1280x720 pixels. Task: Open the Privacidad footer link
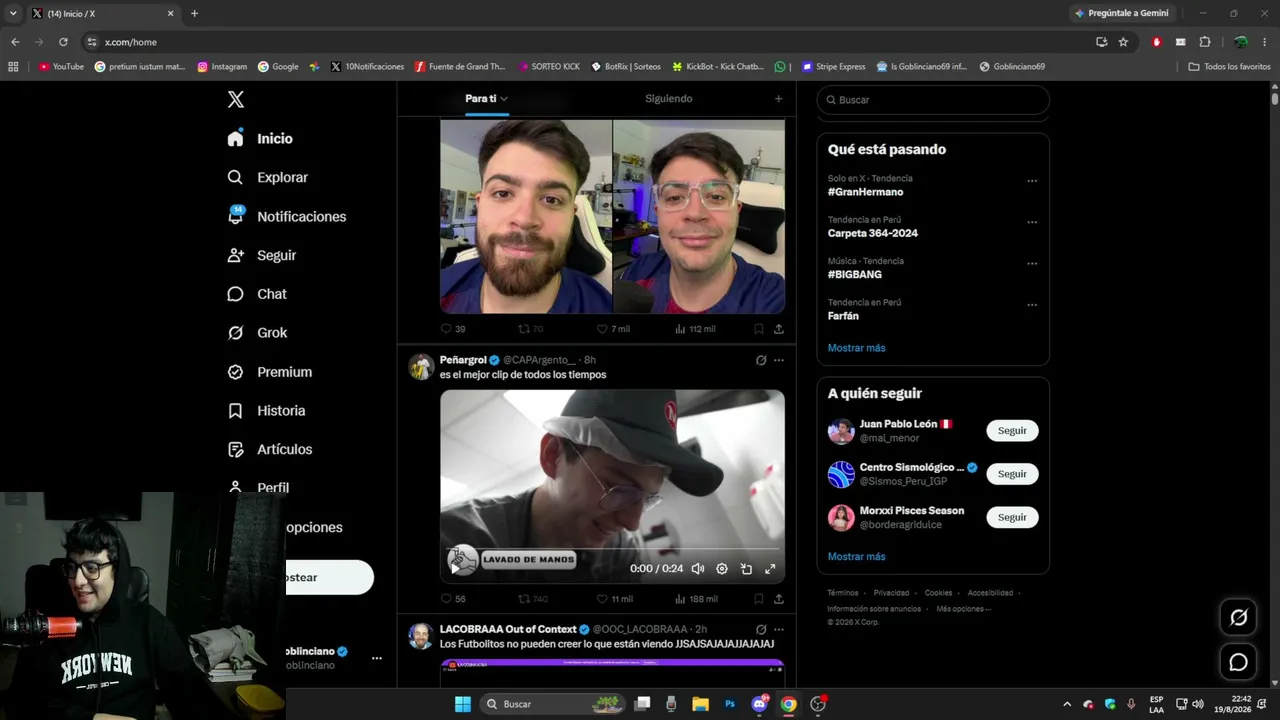point(891,593)
